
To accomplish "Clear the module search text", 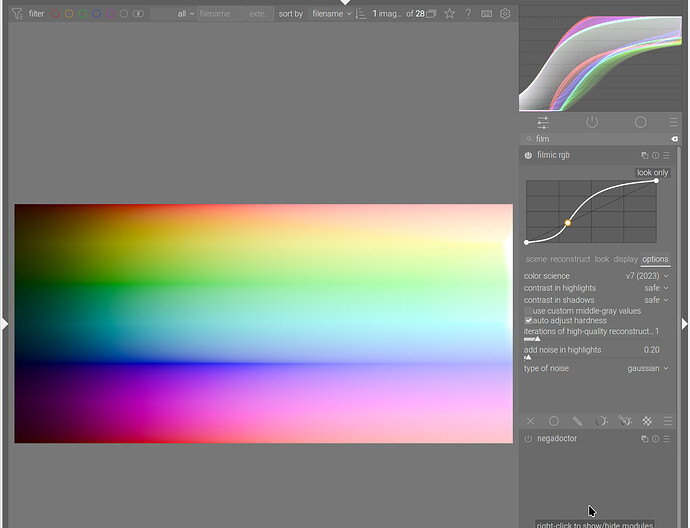I will [x=674, y=139].
